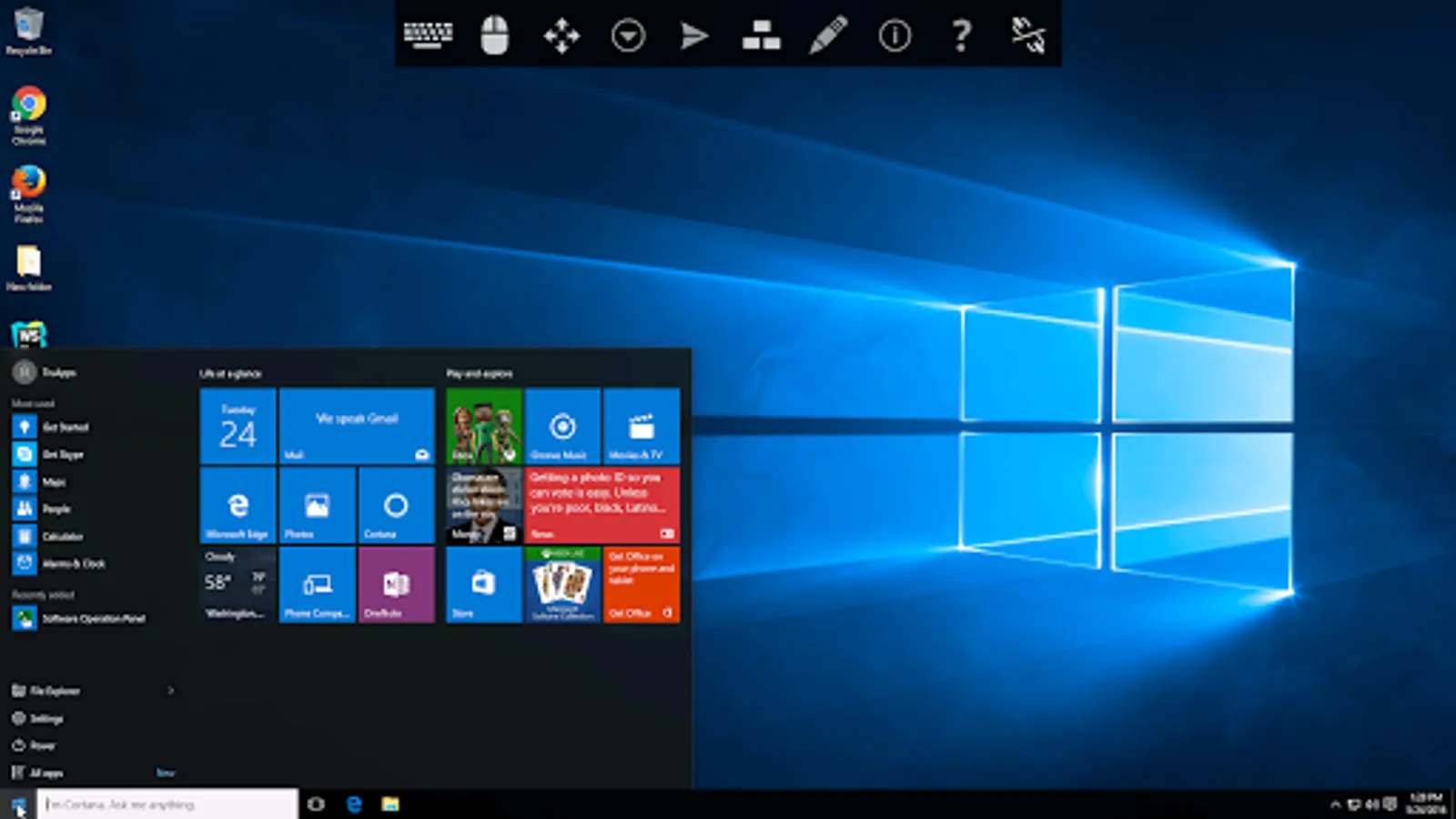Image resolution: width=1456 pixels, height=819 pixels.
Task: Click the Cortana search box on the taskbar
Action: click(x=168, y=804)
